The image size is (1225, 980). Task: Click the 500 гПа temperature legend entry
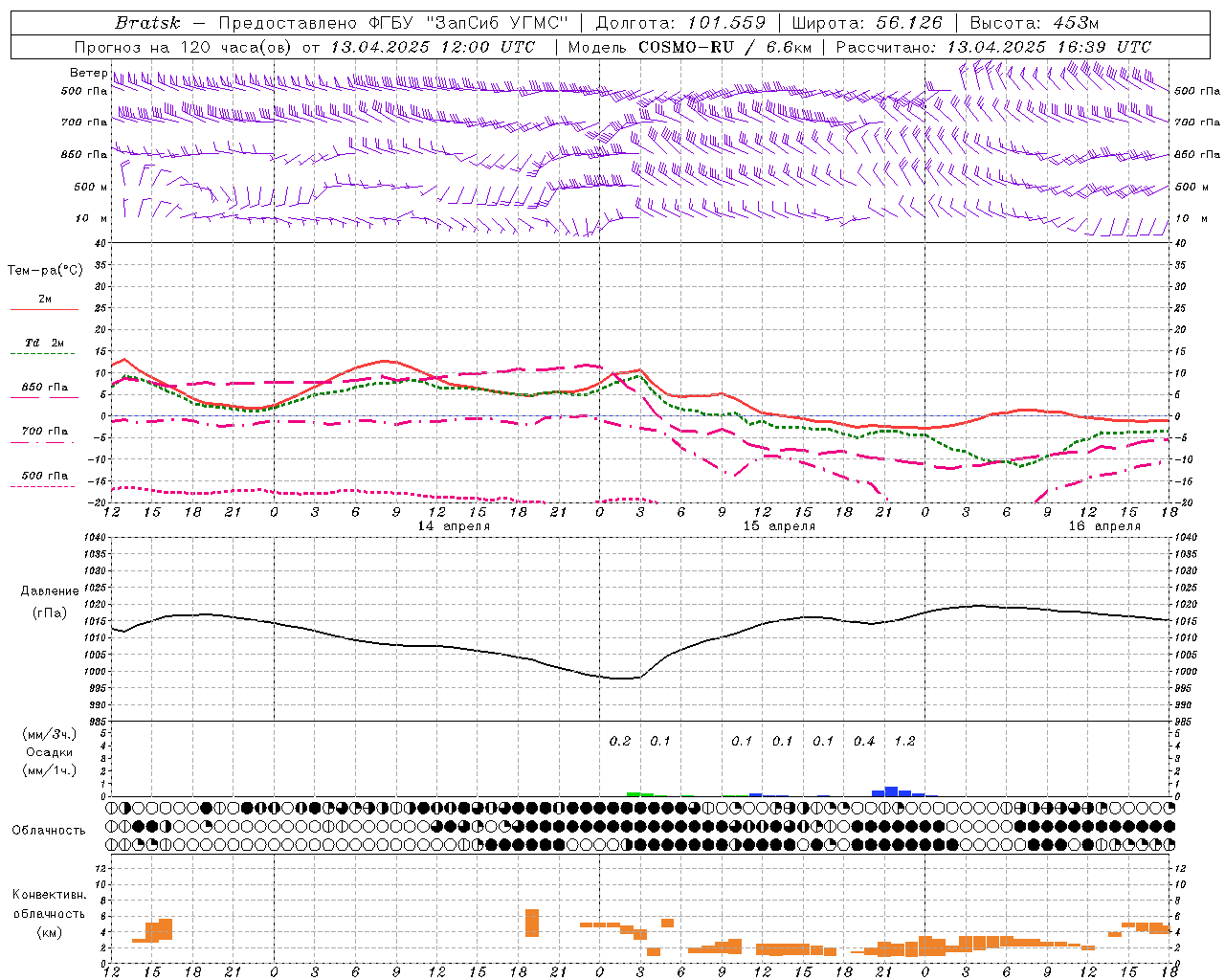click(x=45, y=476)
